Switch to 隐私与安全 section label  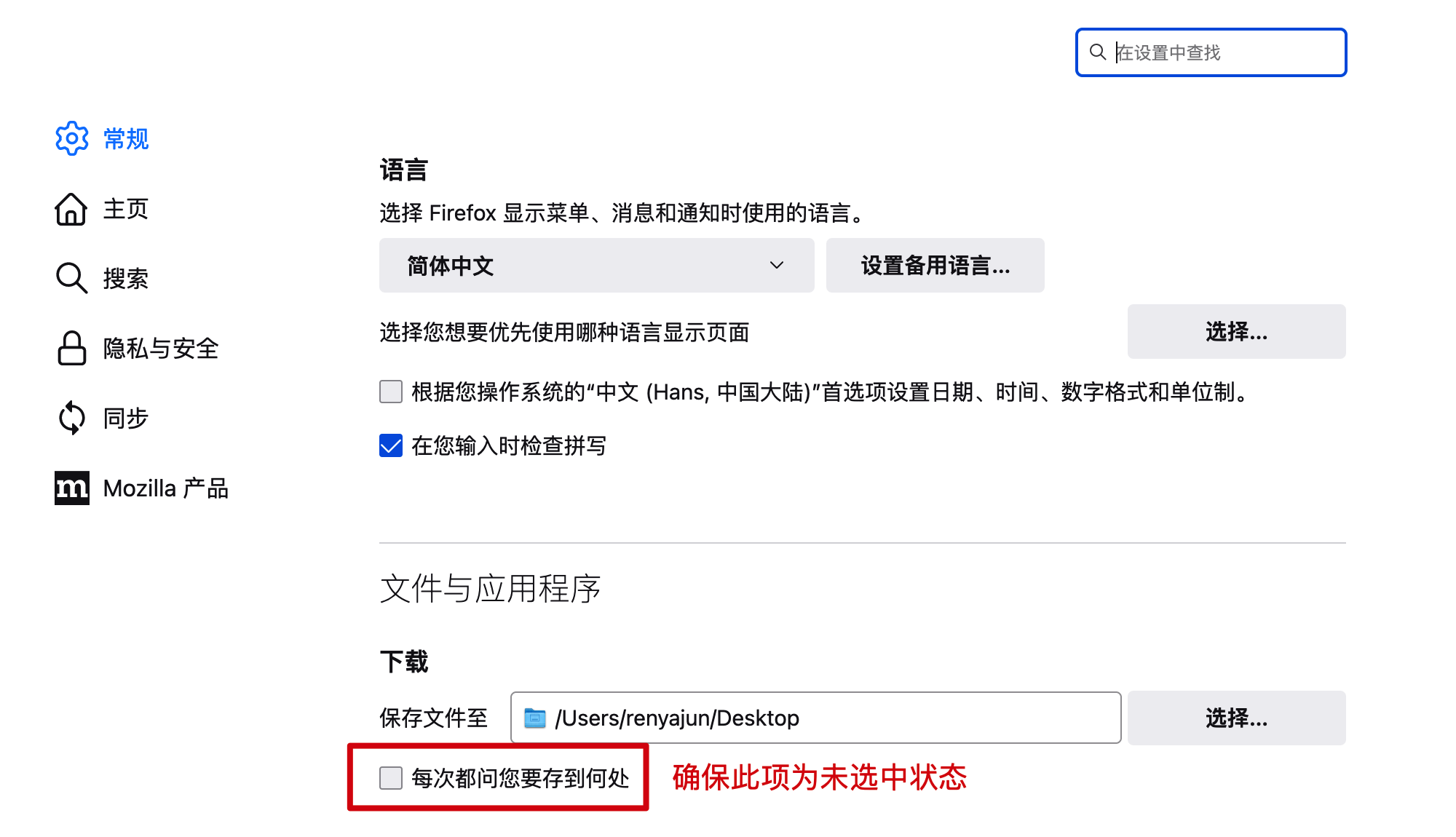click(161, 349)
